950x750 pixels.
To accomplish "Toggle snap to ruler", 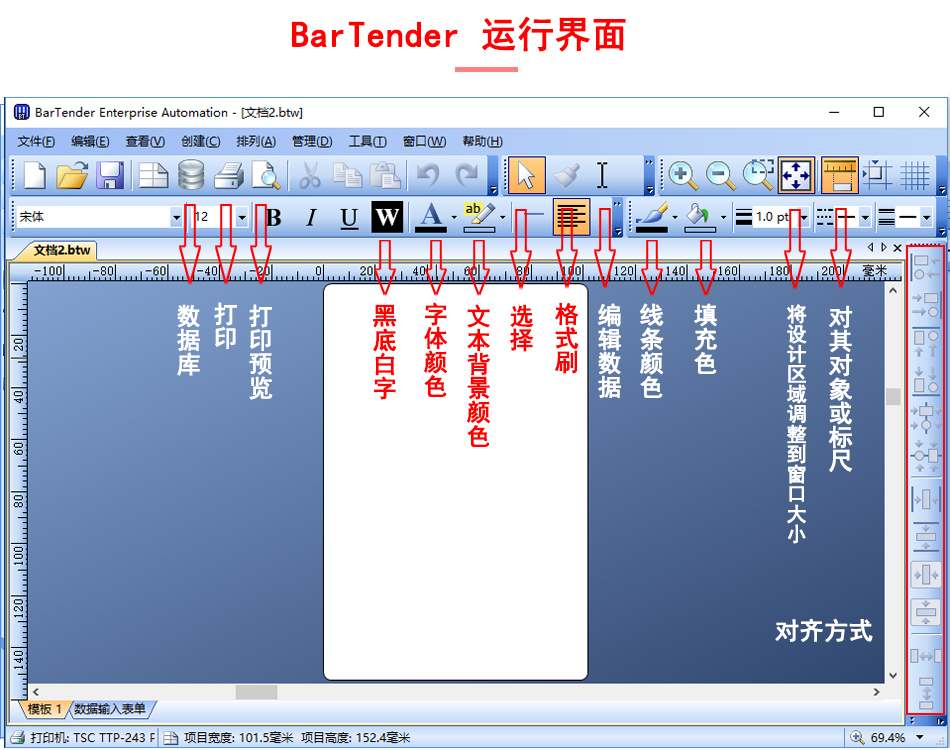I will pyautogui.click(x=839, y=176).
